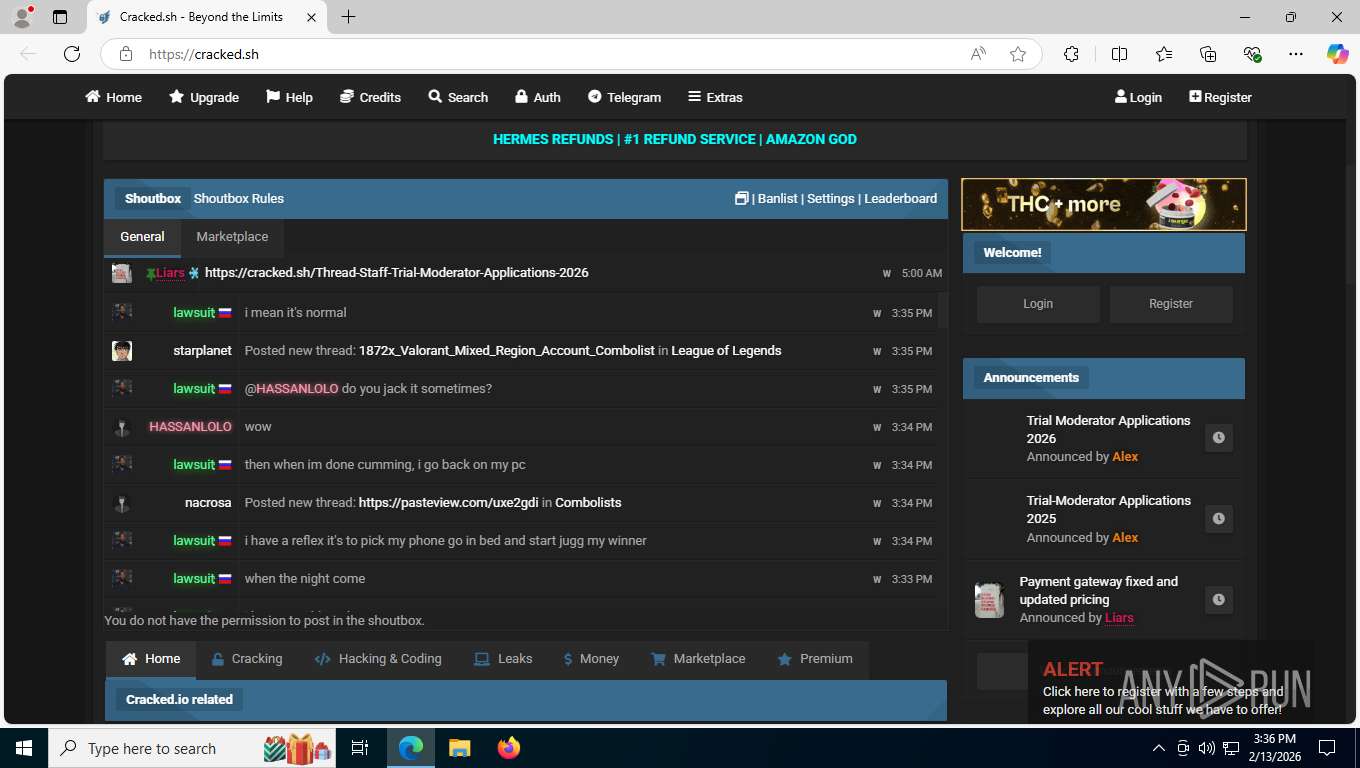1360x768 pixels.
Task: Expand the Extras menu
Action: 715,97
